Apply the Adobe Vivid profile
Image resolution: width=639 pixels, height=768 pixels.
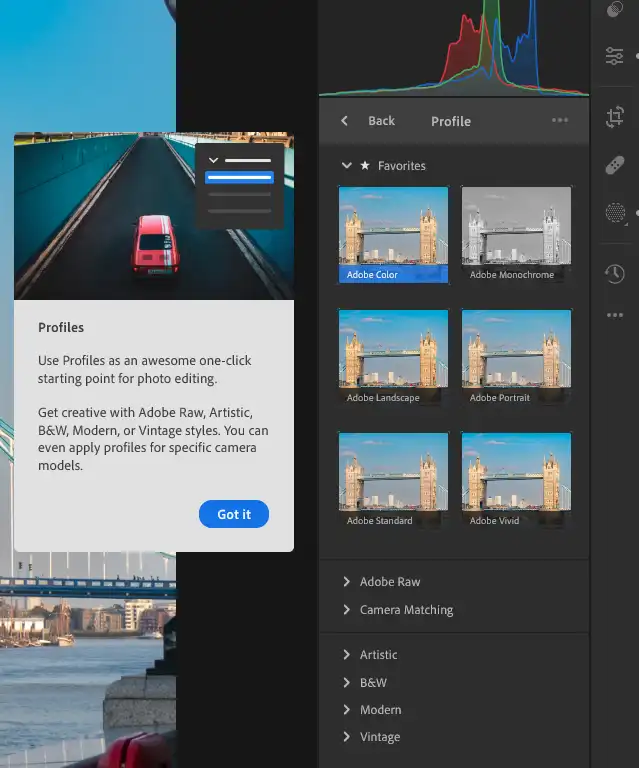[516, 480]
